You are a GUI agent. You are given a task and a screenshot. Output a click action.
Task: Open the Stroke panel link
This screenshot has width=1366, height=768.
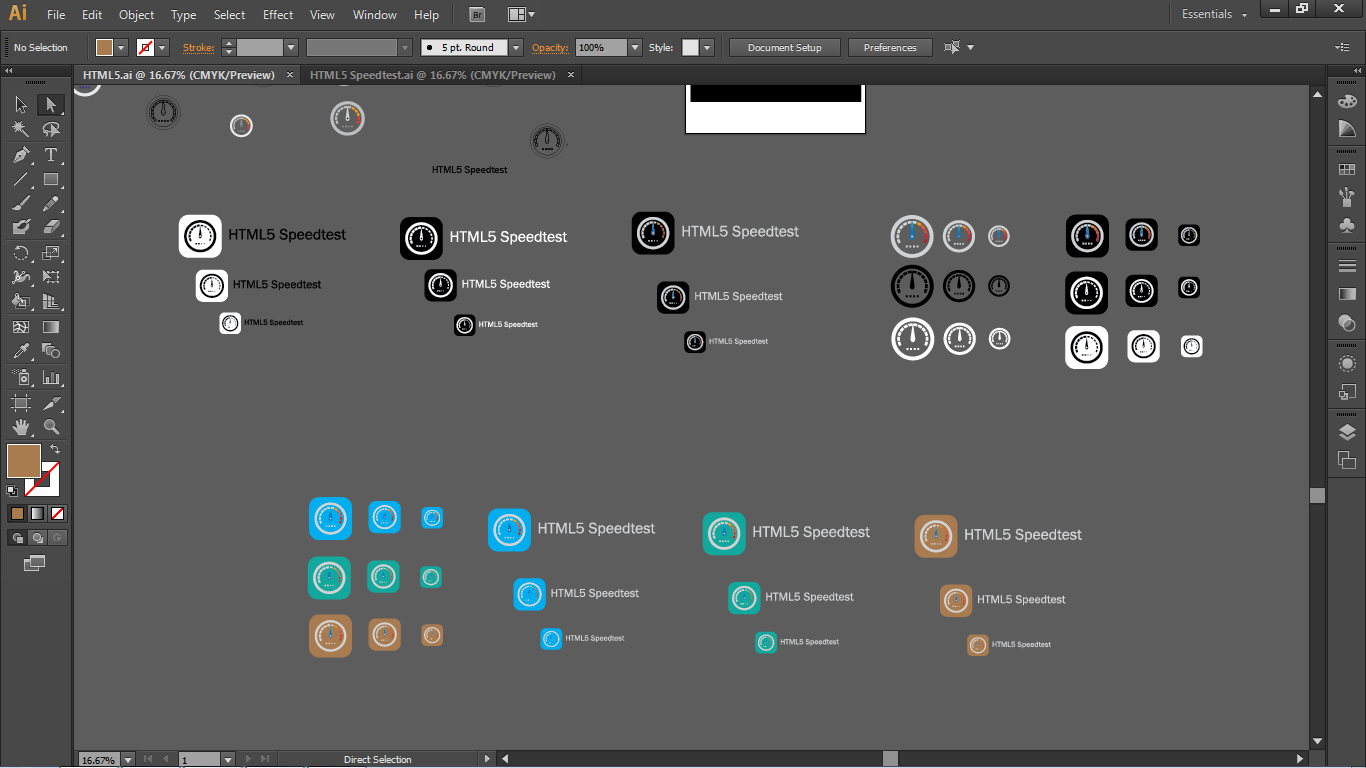[x=199, y=48]
